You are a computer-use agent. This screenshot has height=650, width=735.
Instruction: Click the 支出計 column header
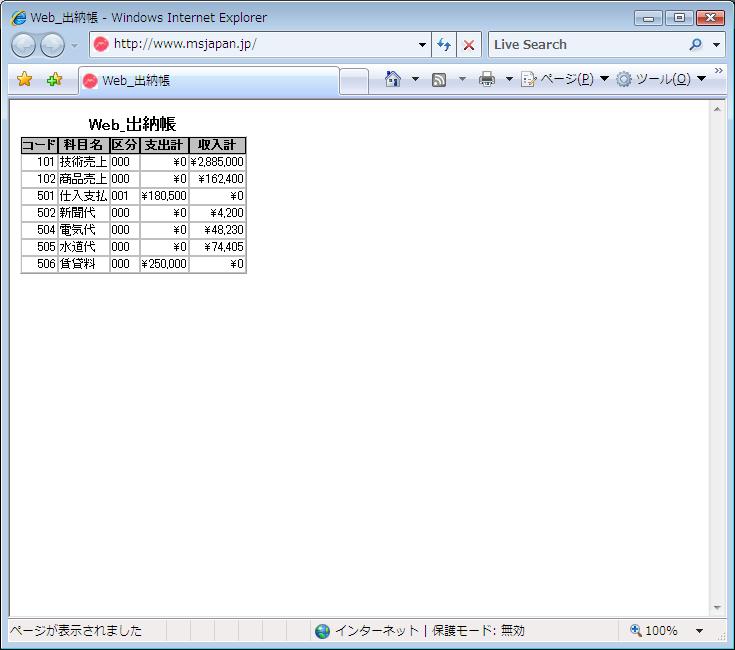[164, 145]
